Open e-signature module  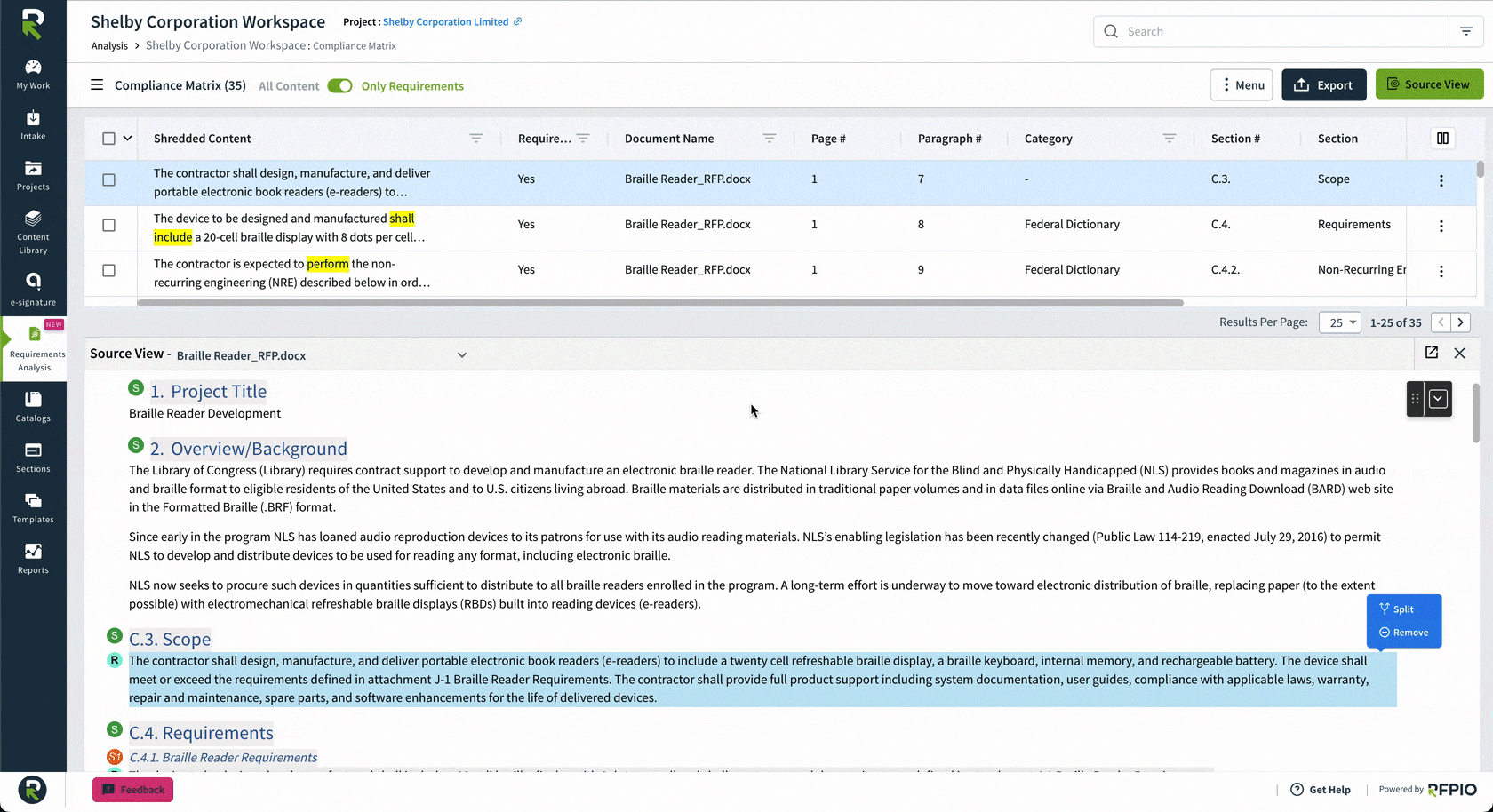click(x=33, y=290)
